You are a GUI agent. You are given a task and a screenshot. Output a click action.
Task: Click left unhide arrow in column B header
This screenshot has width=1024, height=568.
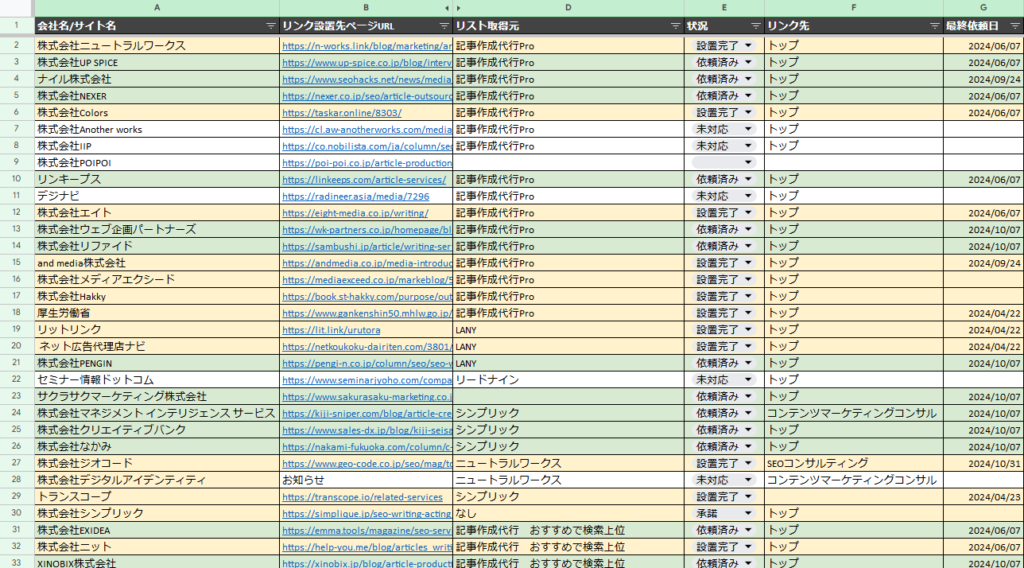pyautogui.click(x=446, y=8)
